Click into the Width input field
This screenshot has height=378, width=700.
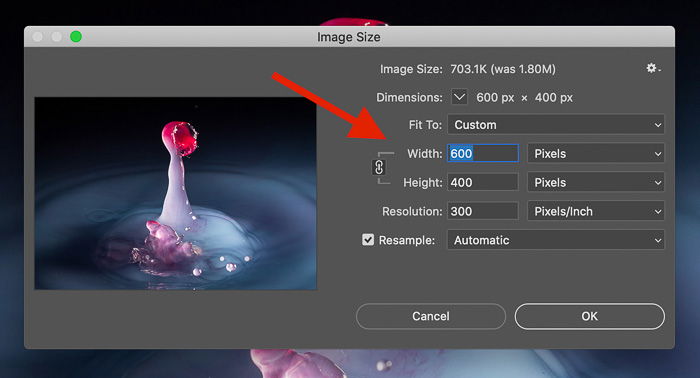tap(483, 154)
